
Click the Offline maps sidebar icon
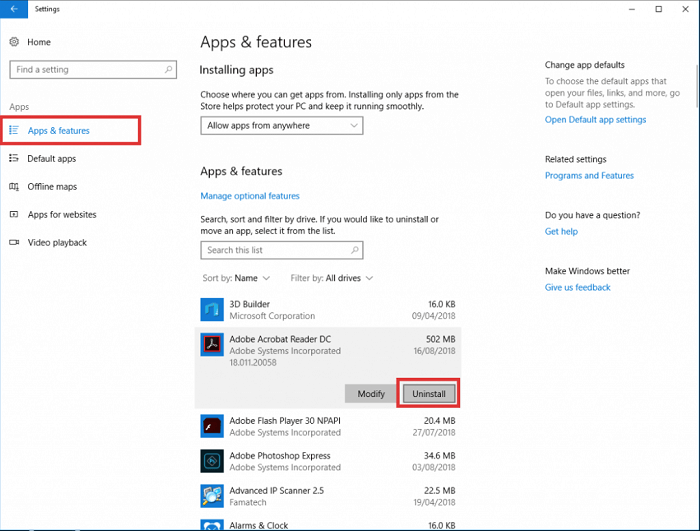[x=14, y=187]
